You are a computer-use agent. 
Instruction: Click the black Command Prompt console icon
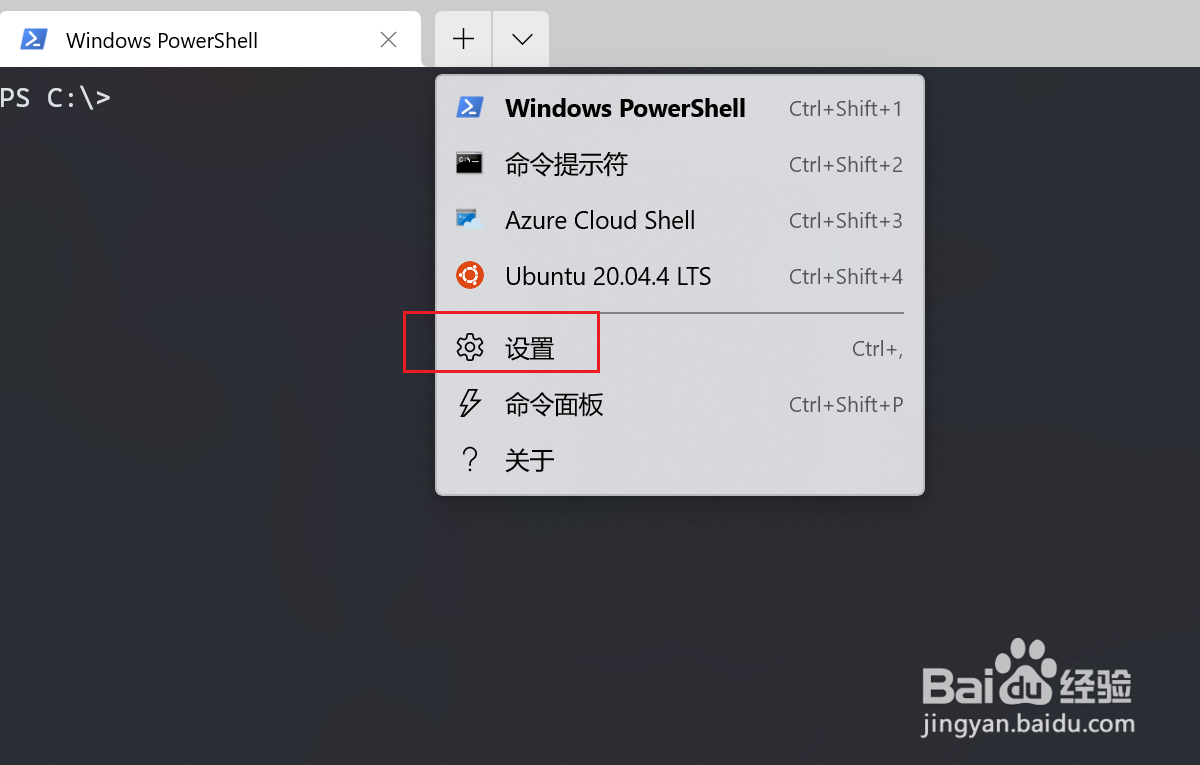pyautogui.click(x=470, y=164)
